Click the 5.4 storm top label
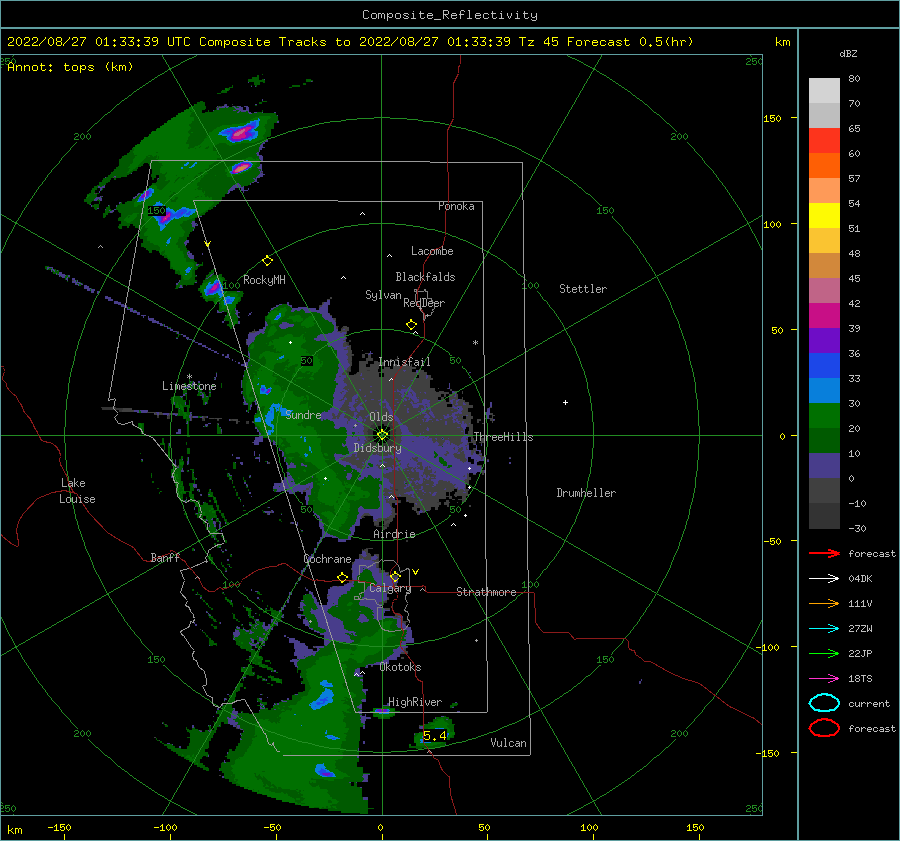This screenshot has height=841, width=900. (x=435, y=735)
